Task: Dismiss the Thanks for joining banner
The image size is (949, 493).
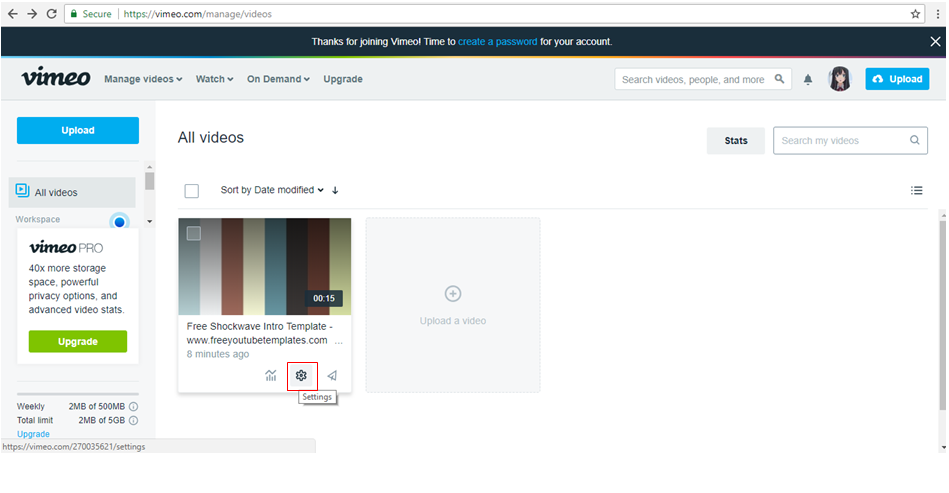Action: click(x=935, y=42)
